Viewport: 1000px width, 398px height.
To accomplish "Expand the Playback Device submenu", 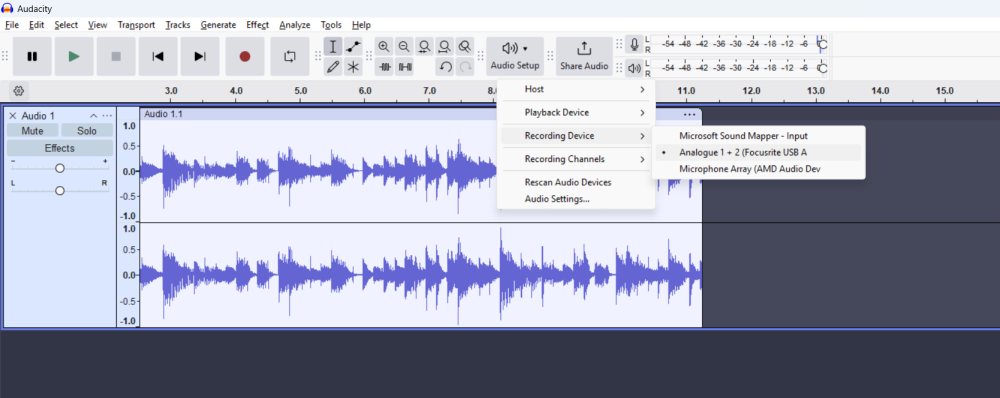I will (576, 112).
